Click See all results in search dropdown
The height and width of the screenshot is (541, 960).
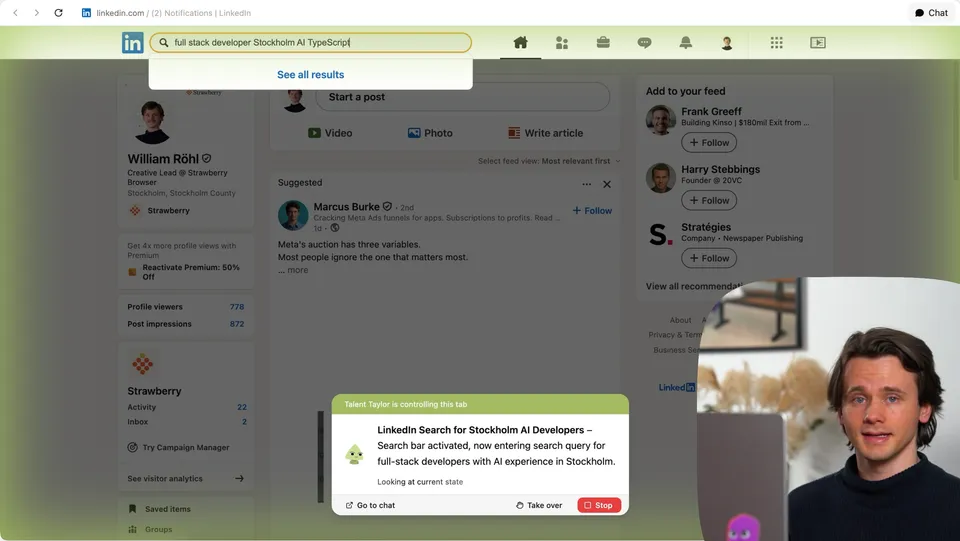pyautogui.click(x=310, y=75)
